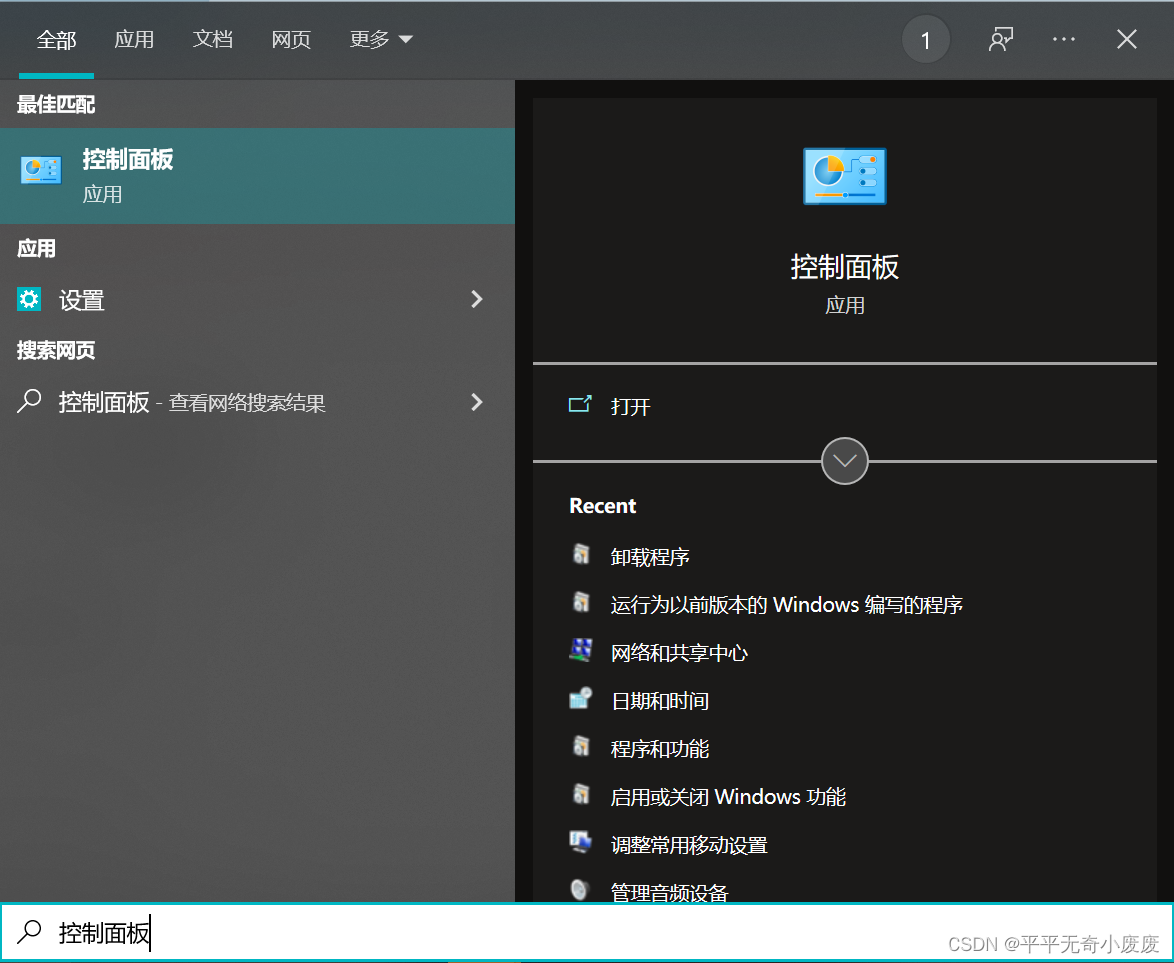The width and height of the screenshot is (1174, 963).
Task: Click the 打开 open icon
Action: pyautogui.click(x=580, y=405)
